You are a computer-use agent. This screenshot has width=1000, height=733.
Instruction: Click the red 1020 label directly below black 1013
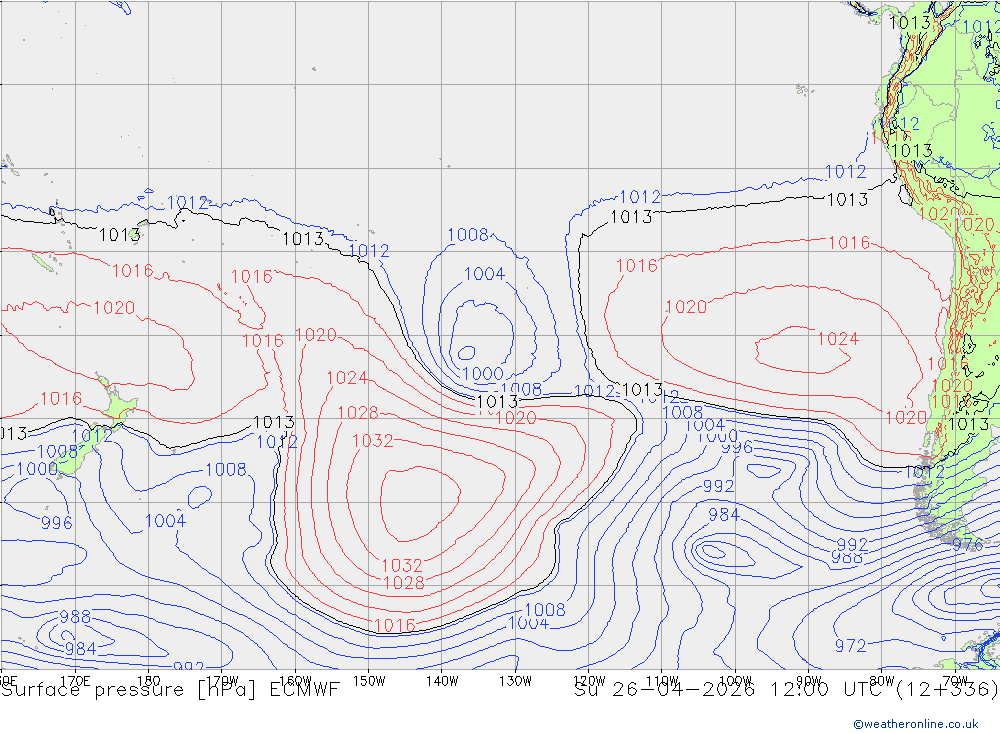(x=515, y=418)
